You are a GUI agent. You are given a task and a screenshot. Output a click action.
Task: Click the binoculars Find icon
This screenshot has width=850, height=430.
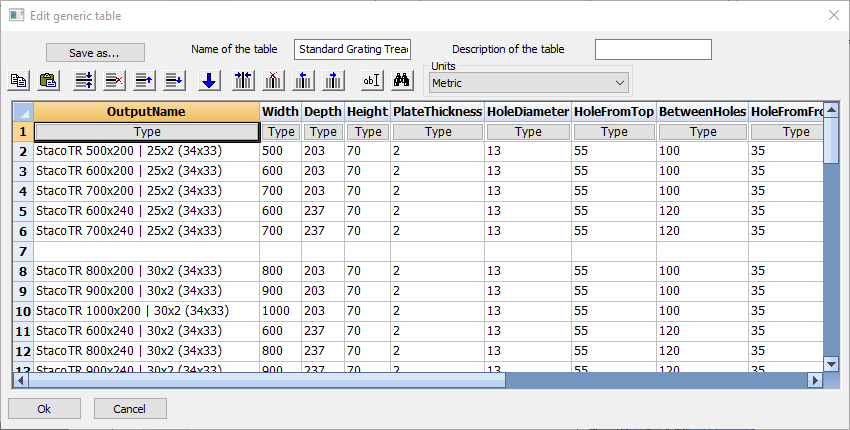pyautogui.click(x=403, y=81)
